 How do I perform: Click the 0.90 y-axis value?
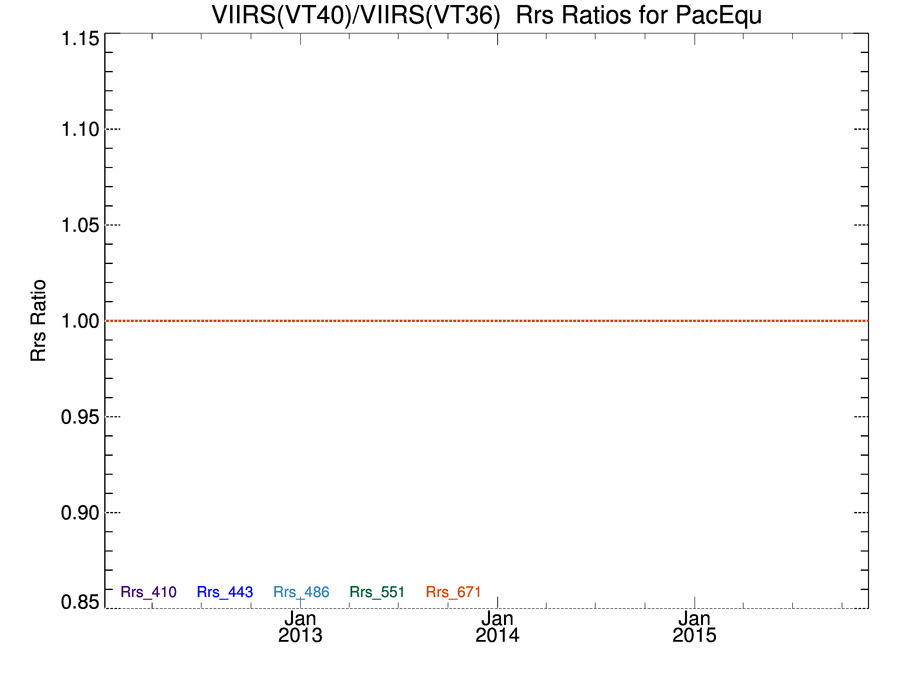click(80, 513)
